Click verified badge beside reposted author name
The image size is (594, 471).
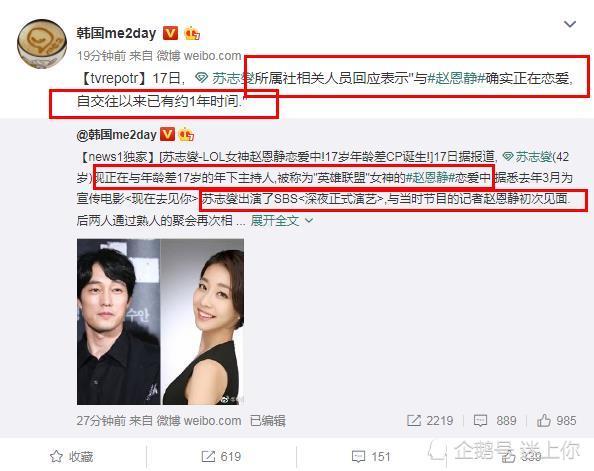(x=167, y=134)
